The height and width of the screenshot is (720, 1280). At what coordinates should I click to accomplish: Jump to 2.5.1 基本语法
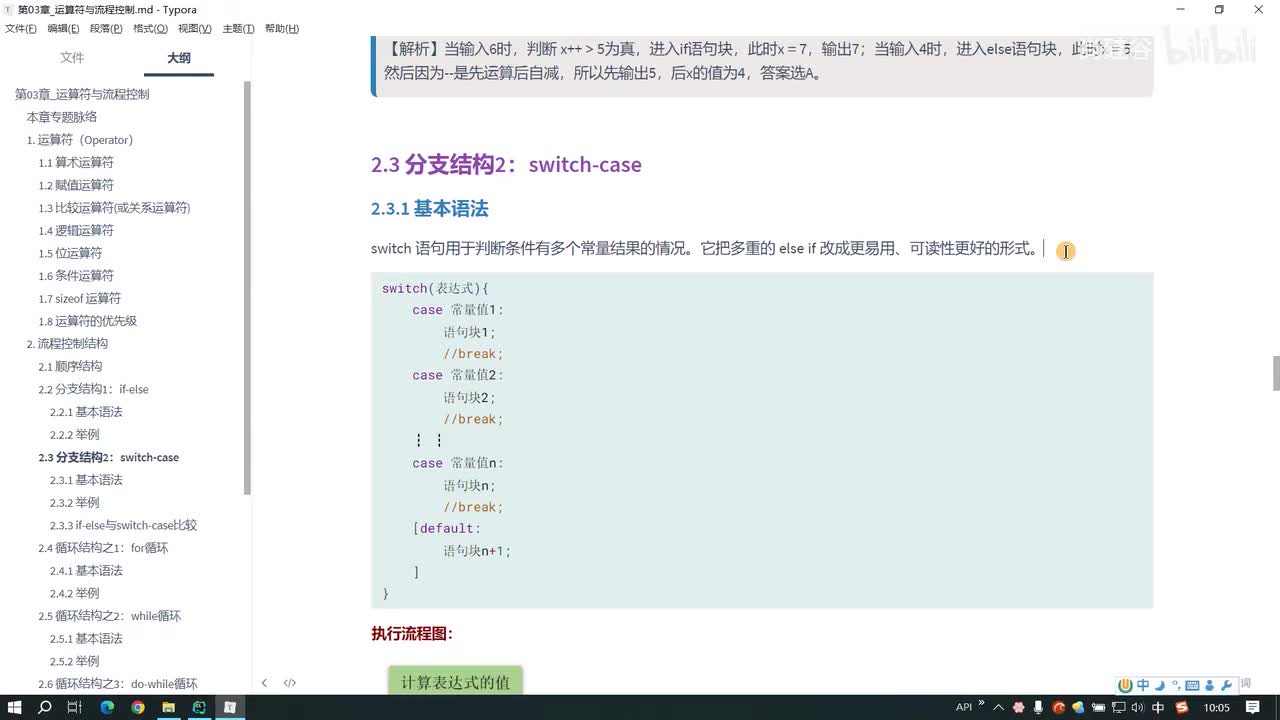coord(86,639)
